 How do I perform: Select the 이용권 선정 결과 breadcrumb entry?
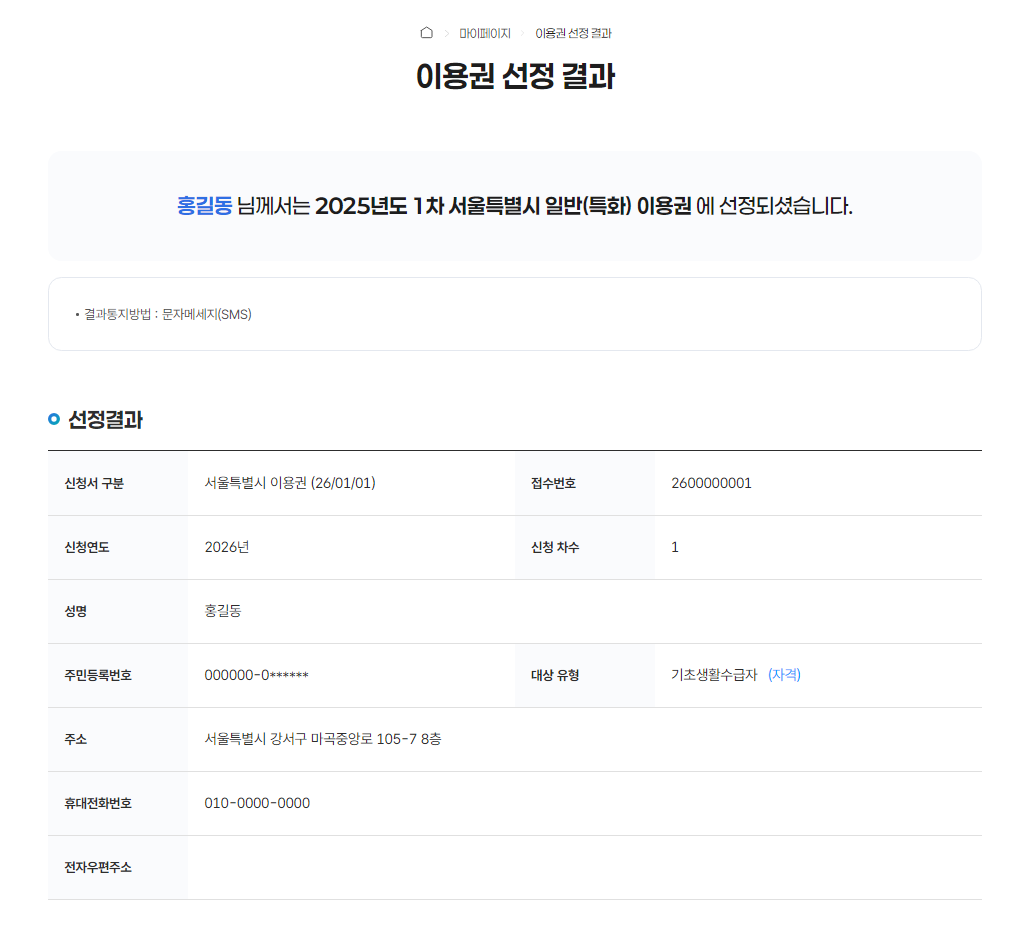pos(573,32)
